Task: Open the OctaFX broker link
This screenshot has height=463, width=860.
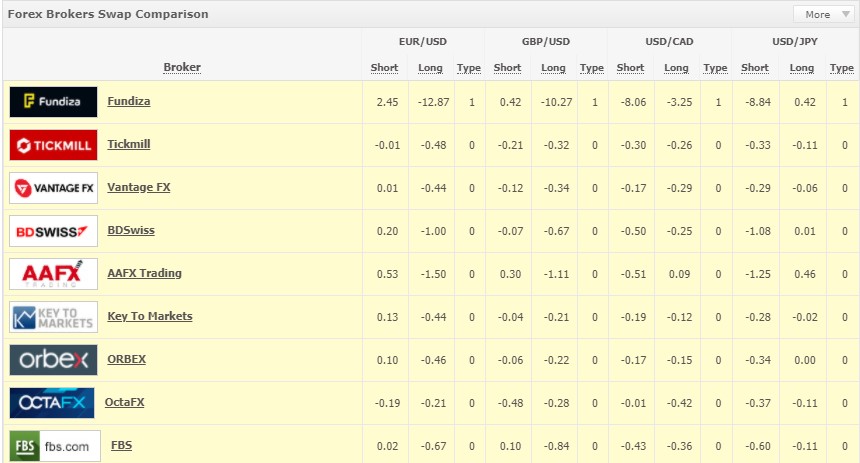Action: click(x=125, y=402)
